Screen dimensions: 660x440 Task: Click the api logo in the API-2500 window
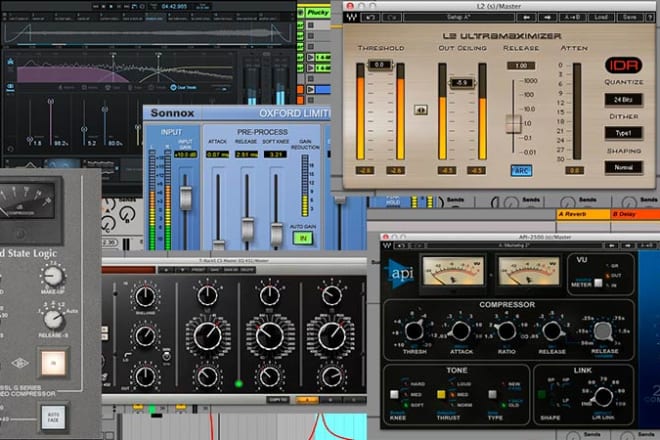pyautogui.click(x=399, y=274)
